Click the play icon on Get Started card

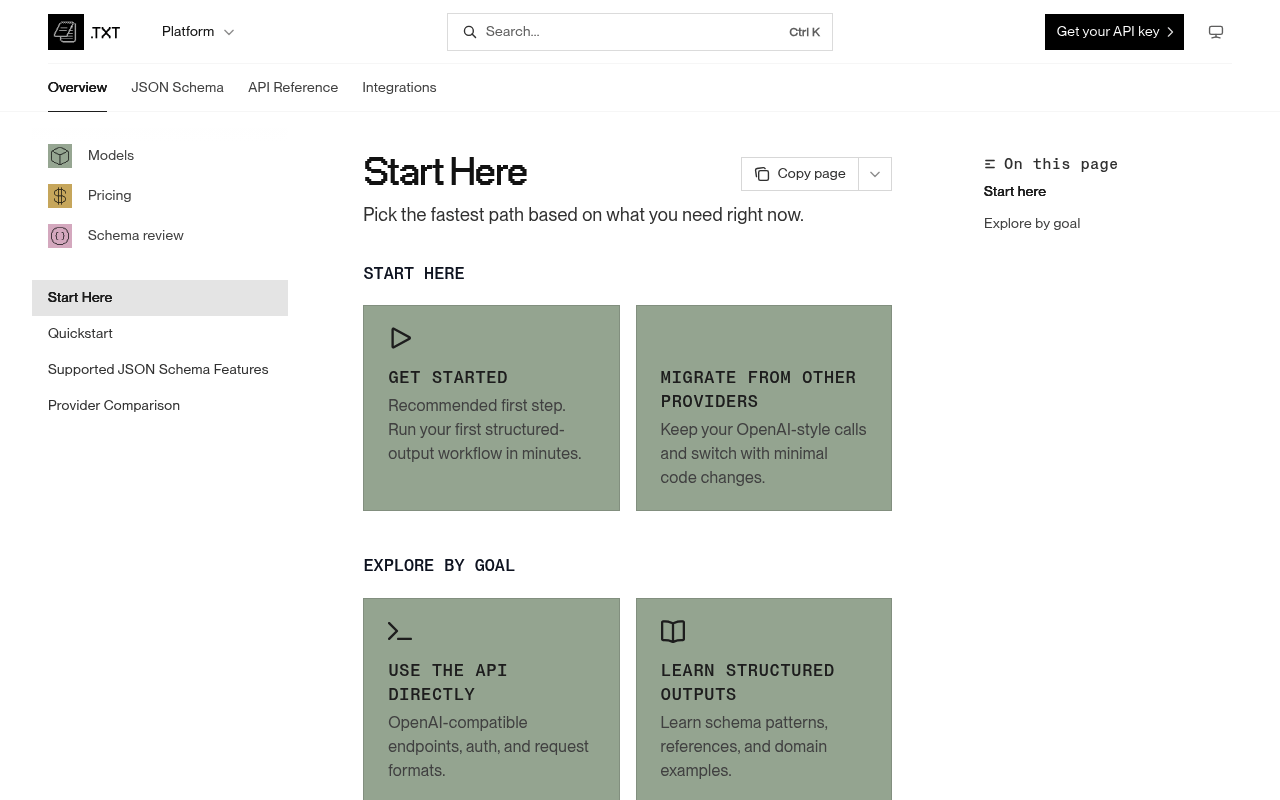tap(400, 338)
